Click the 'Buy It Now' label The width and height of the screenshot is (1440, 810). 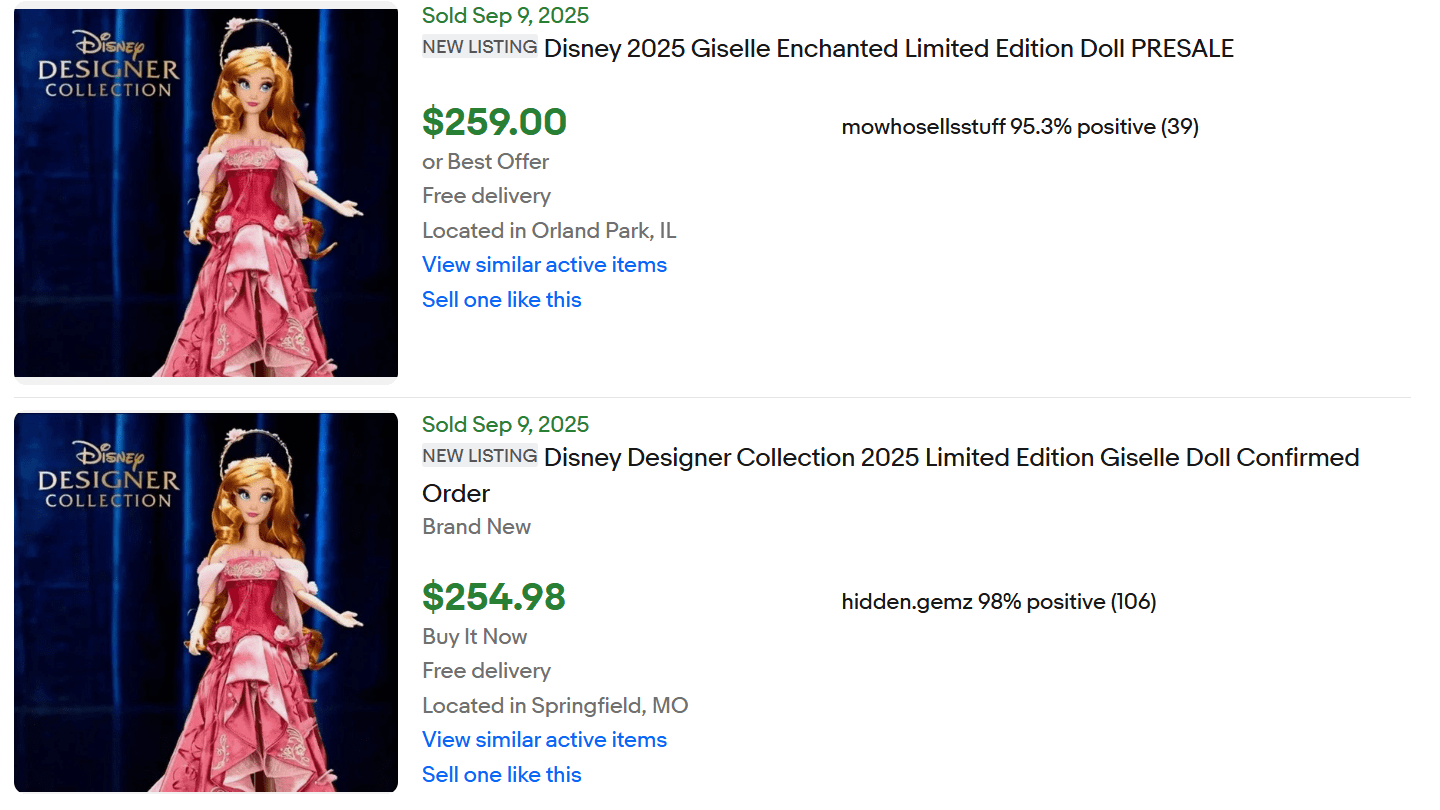click(474, 637)
